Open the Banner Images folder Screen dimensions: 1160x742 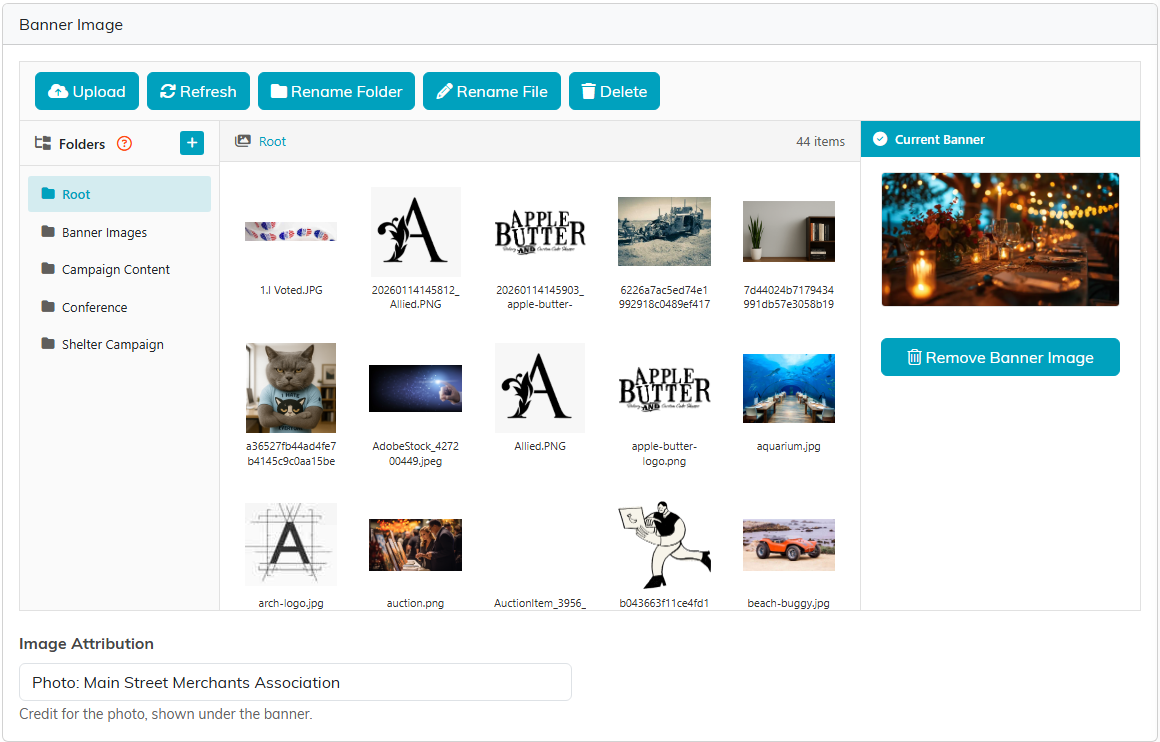119,232
